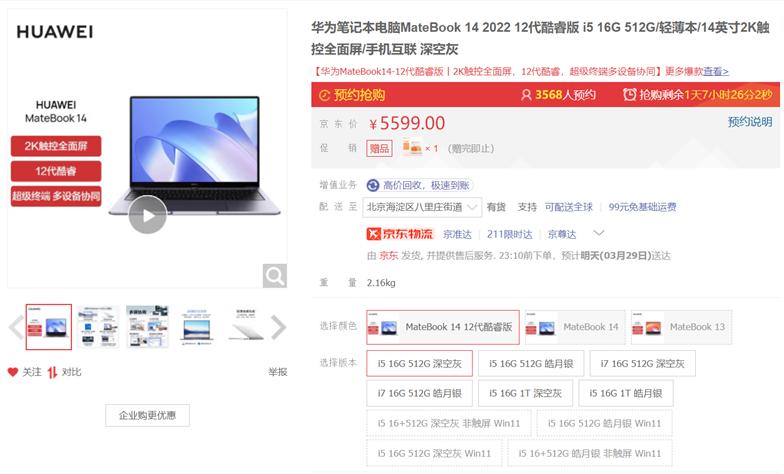The width and height of the screenshot is (784, 474).
Task: Expand the logistics options chevron after 京尊达
Action: (x=598, y=233)
